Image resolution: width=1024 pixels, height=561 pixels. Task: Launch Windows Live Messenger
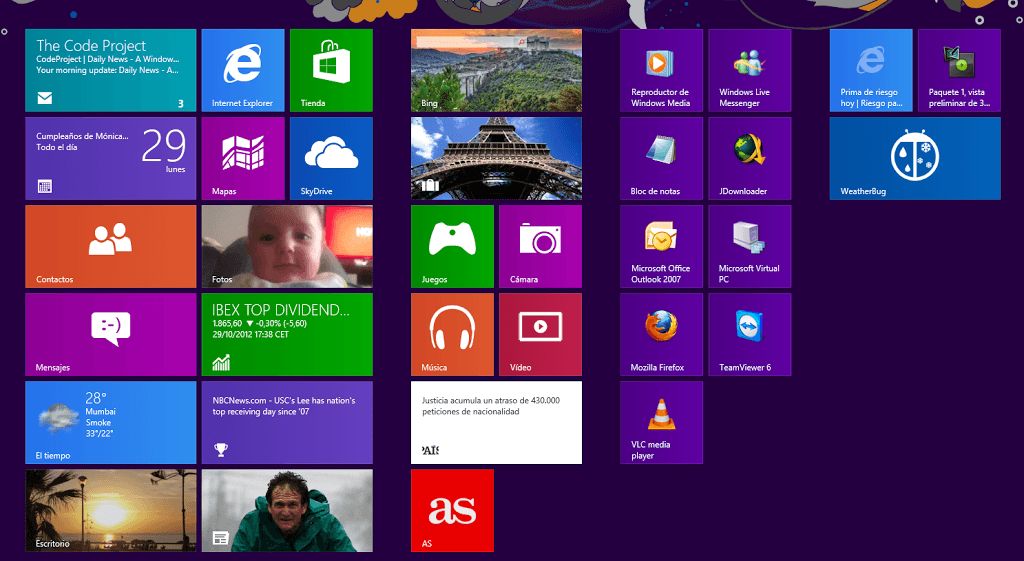click(x=750, y=71)
